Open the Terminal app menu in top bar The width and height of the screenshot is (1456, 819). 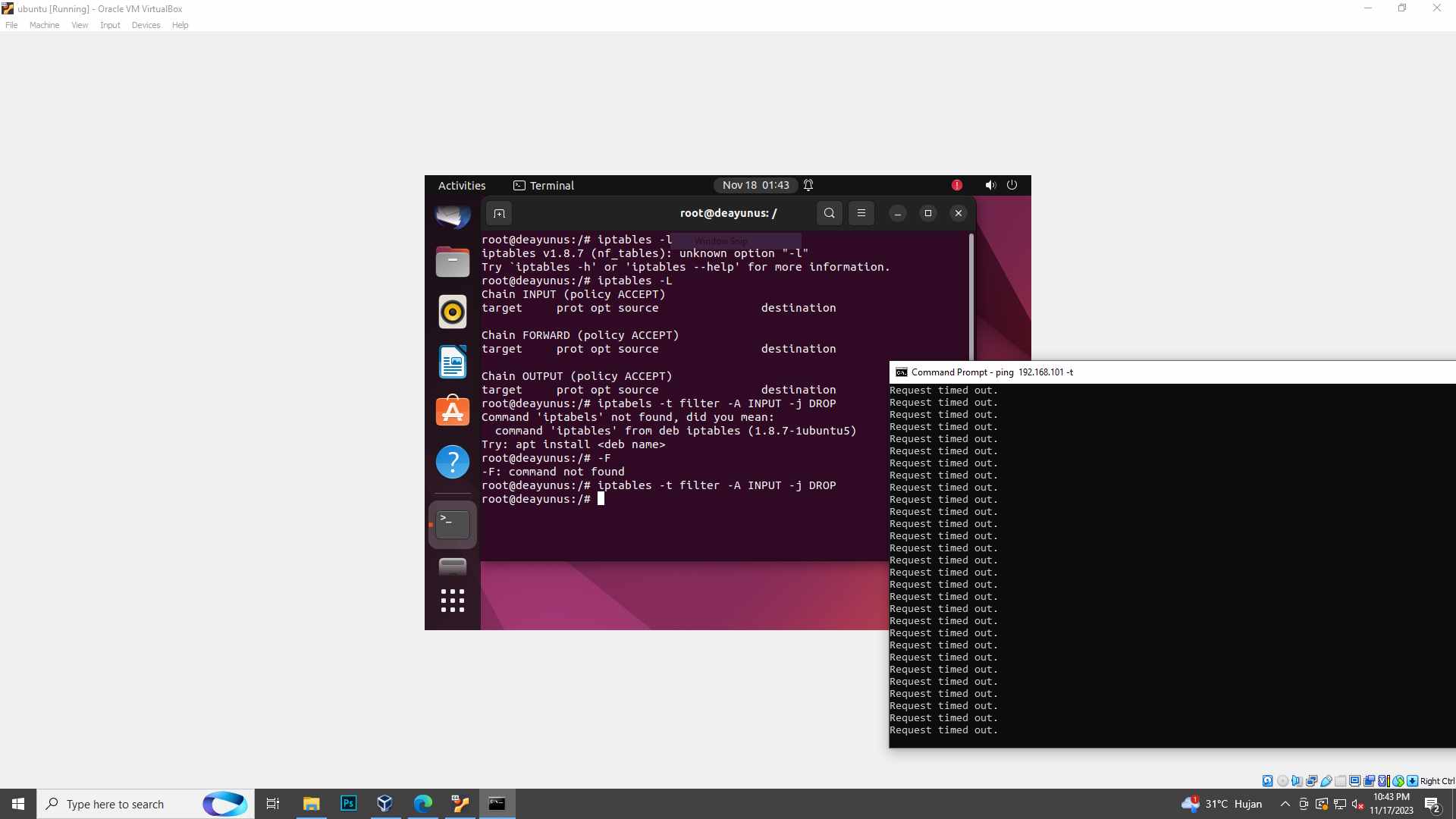pos(544,186)
